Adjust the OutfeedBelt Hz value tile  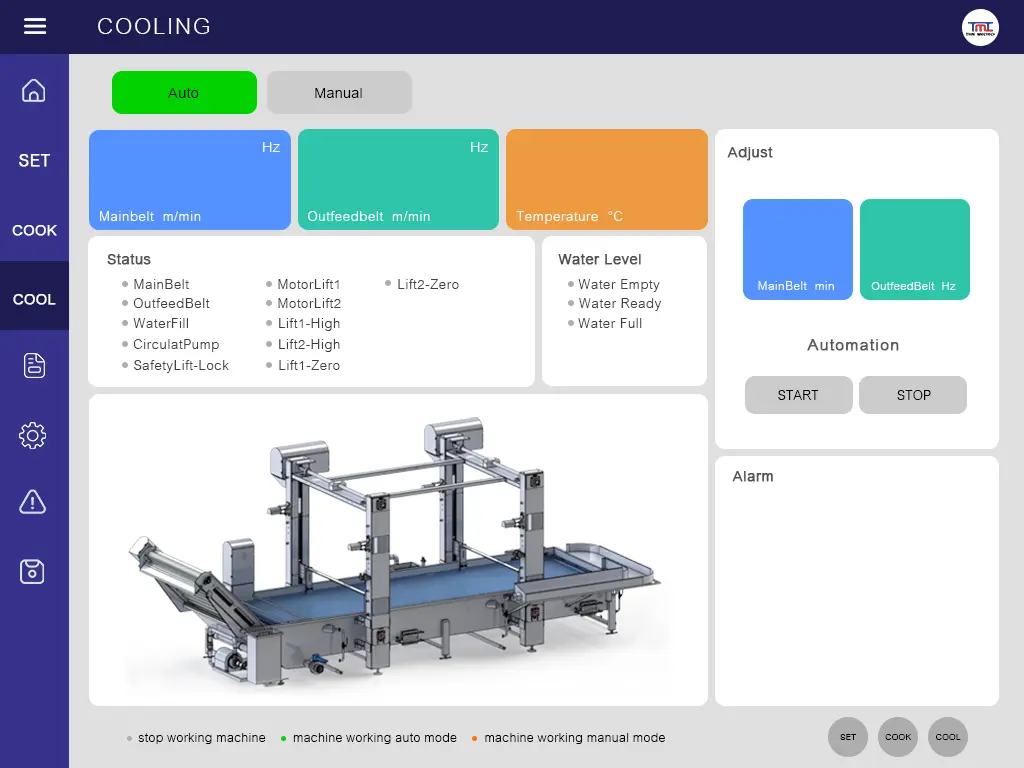(x=914, y=249)
